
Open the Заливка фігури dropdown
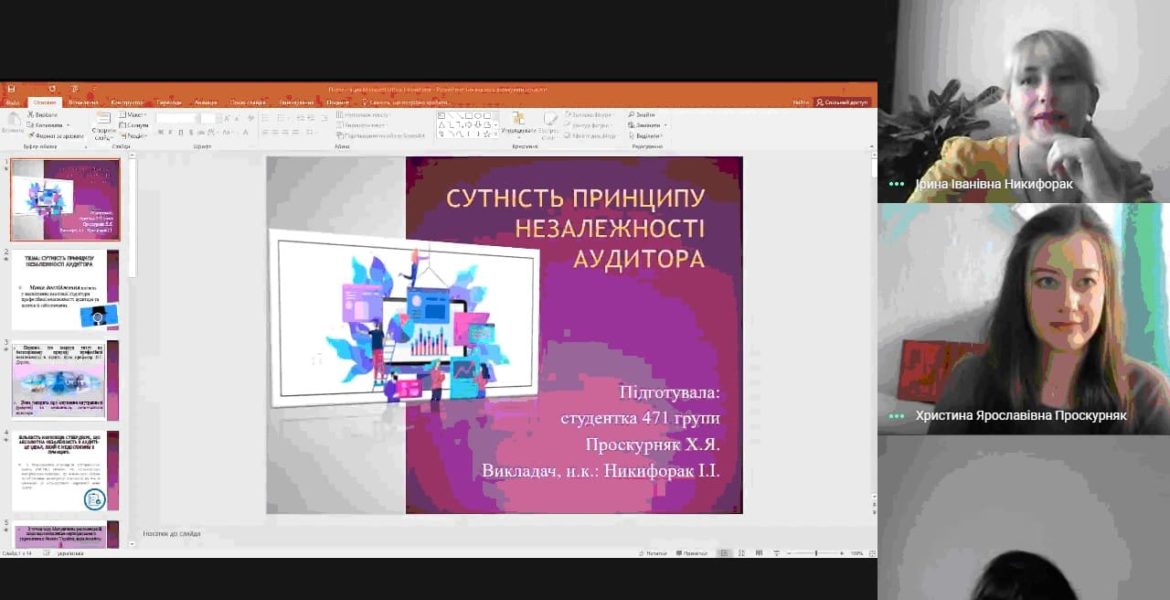tap(589, 115)
